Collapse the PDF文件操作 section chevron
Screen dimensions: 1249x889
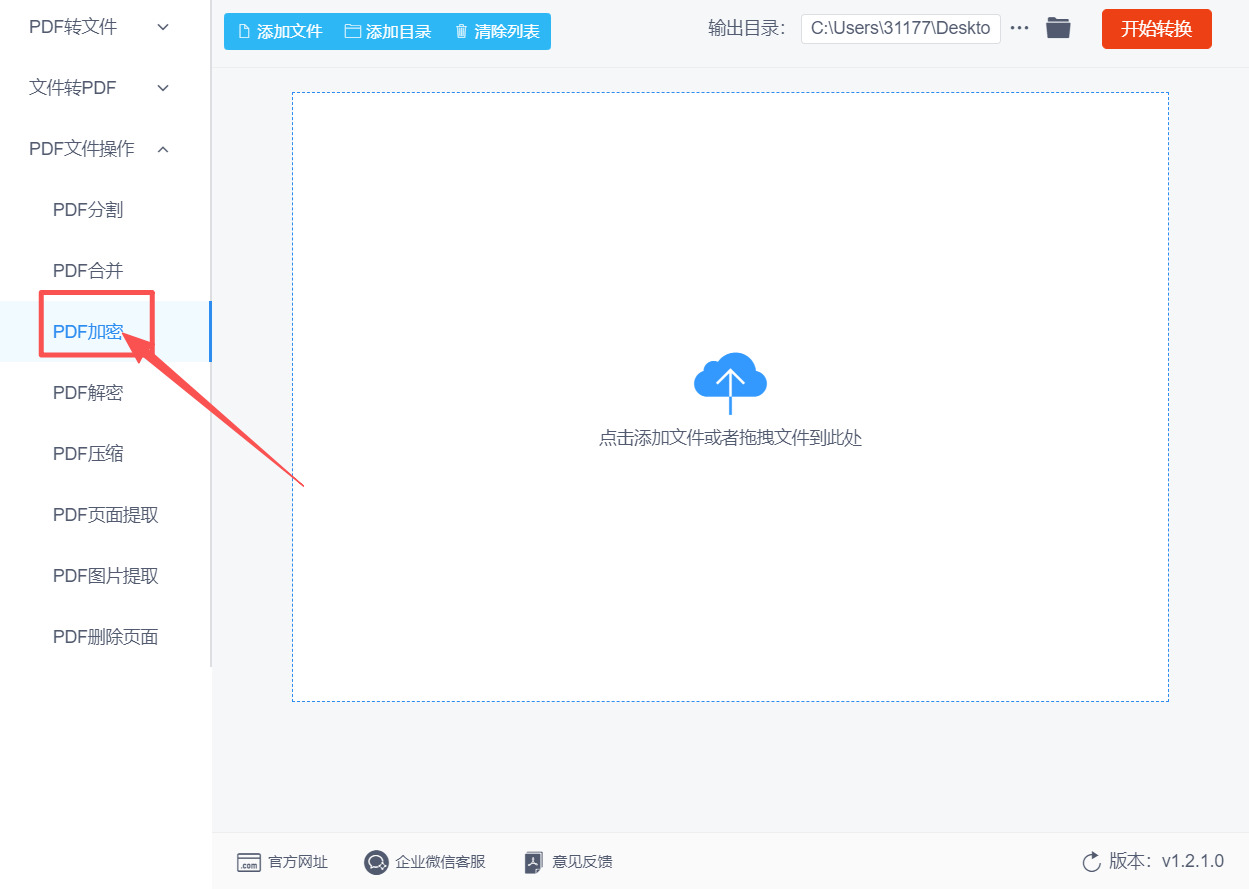(x=163, y=149)
